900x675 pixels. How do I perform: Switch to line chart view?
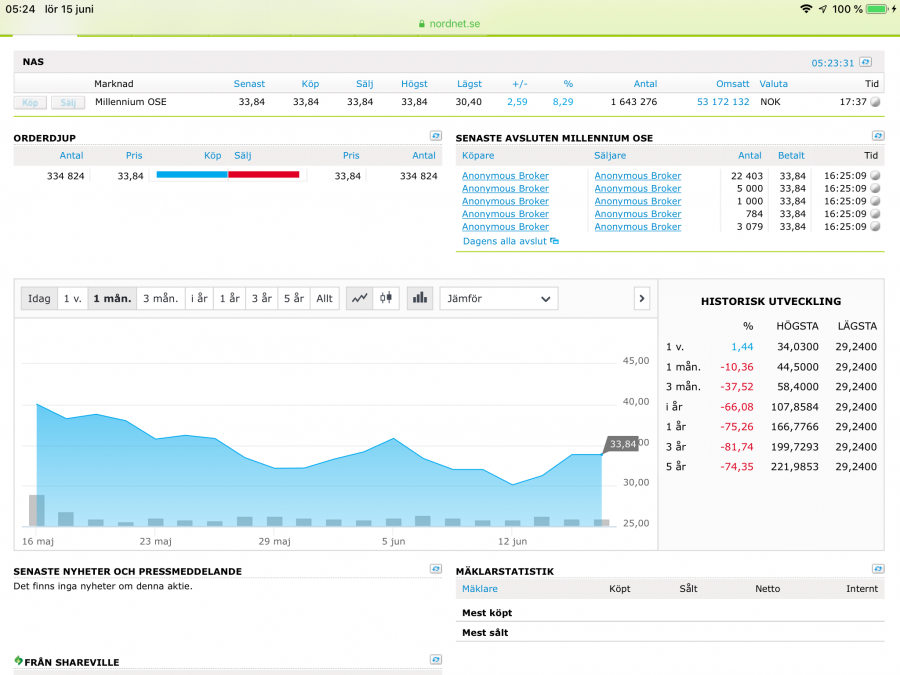359,298
